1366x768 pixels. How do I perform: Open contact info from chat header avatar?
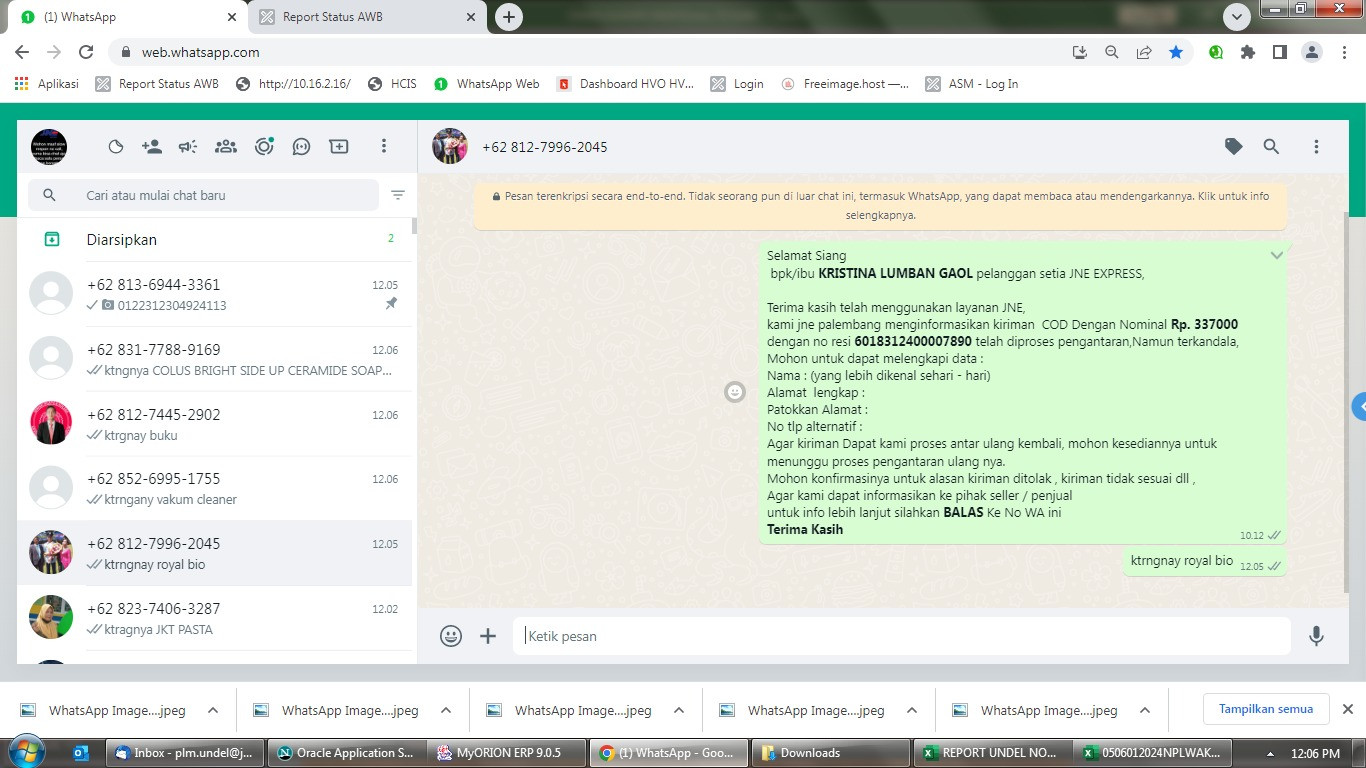pos(450,146)
